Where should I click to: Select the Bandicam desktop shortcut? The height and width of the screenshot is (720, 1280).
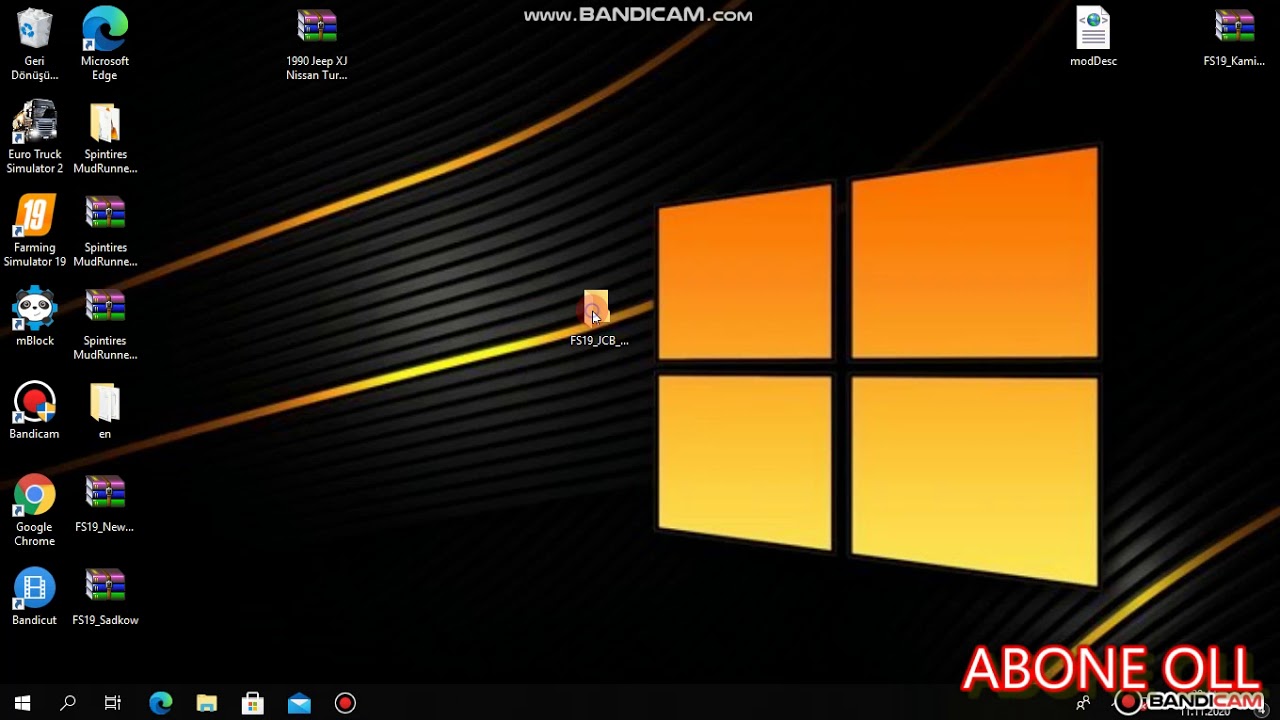(34, 402)
